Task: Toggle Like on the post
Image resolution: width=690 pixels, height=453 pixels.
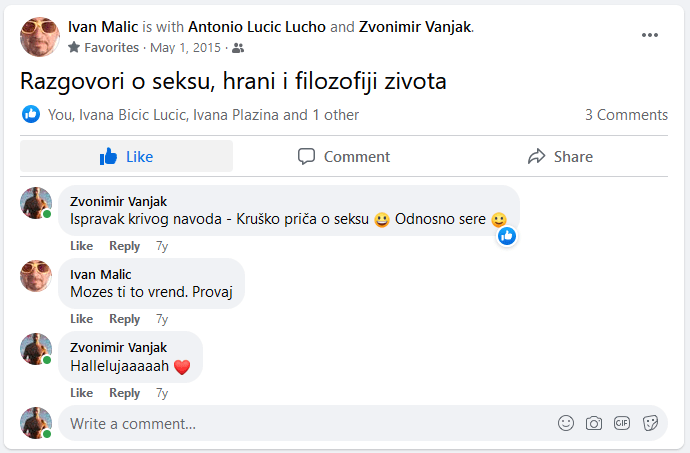Action: coord(126,156)
